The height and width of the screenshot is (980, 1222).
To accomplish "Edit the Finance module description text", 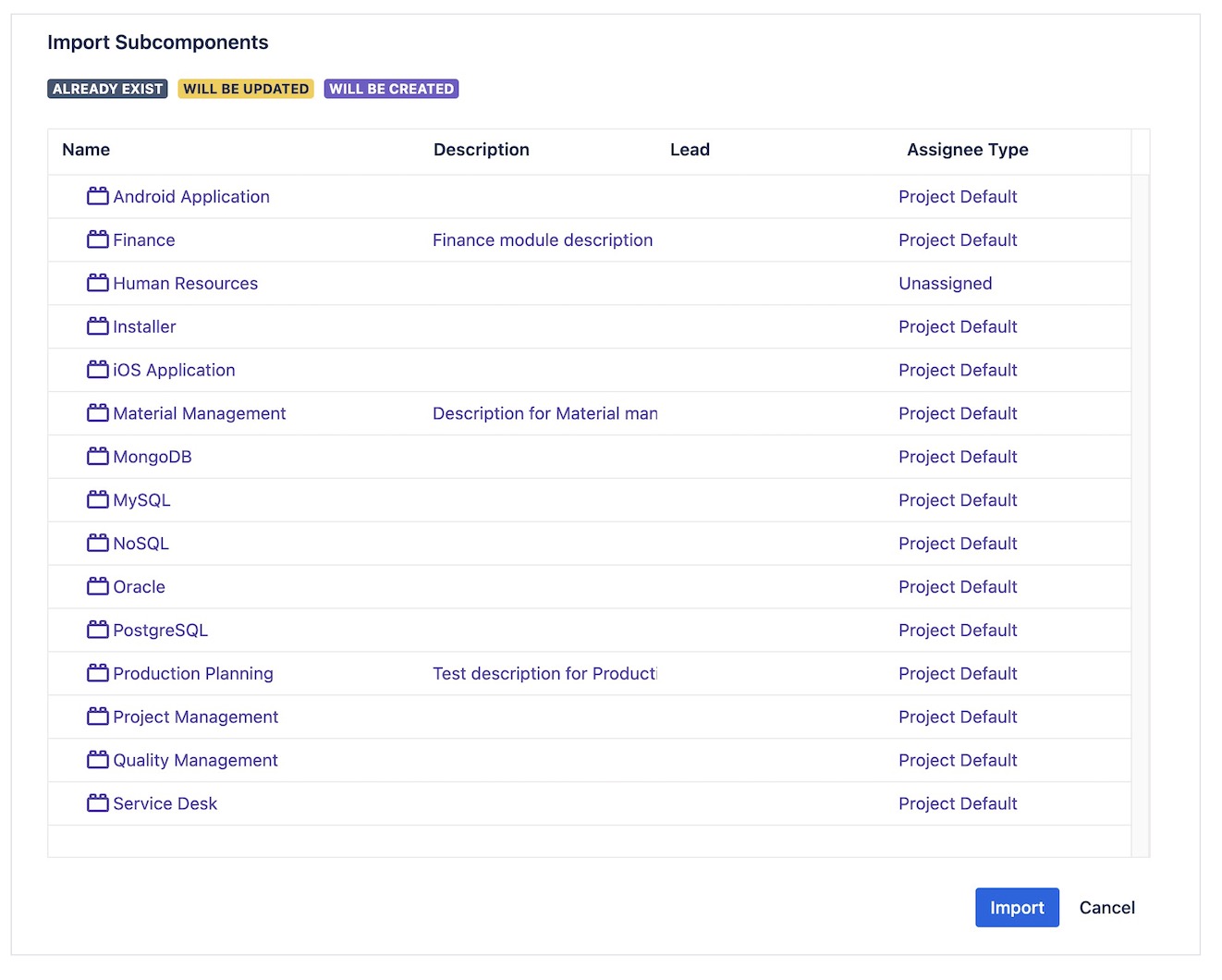I will tap(543, 239).
